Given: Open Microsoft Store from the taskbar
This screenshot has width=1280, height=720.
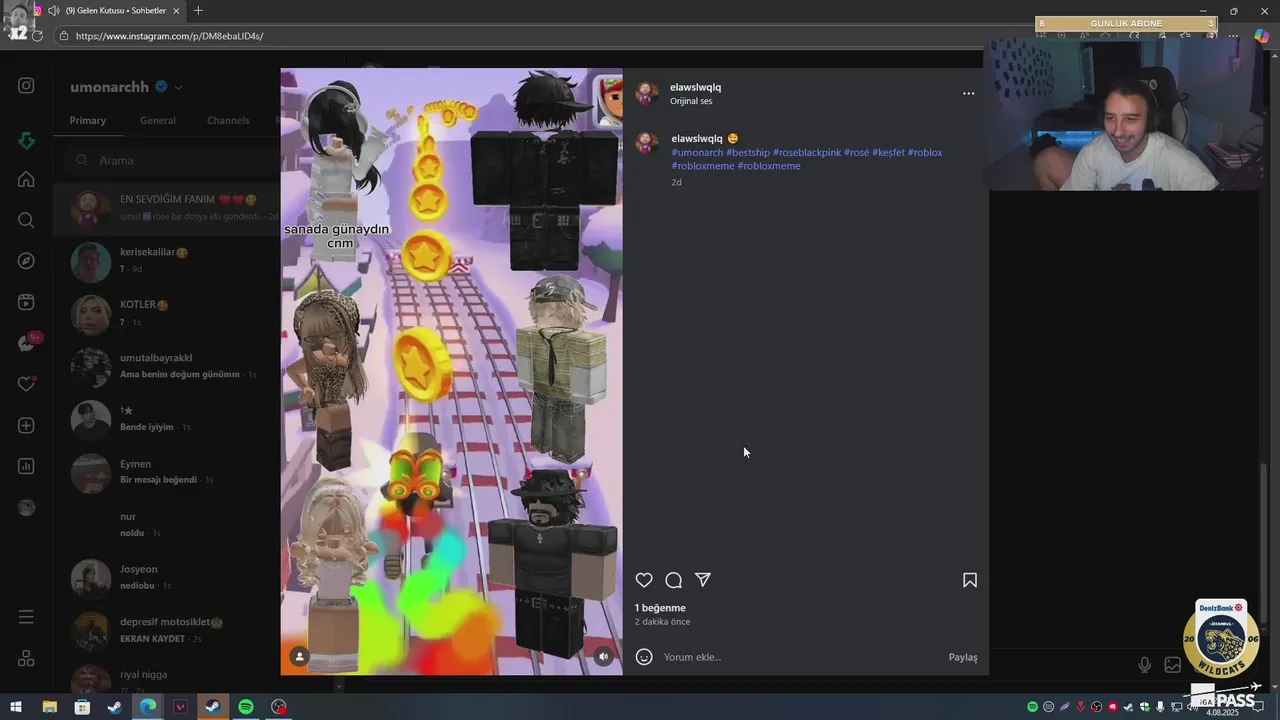Looking at the screenshot, I should tap(82, 707).
